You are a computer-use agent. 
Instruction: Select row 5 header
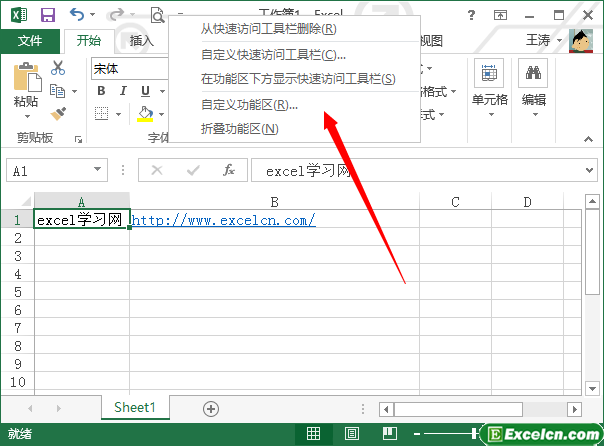tap(18, 292)
